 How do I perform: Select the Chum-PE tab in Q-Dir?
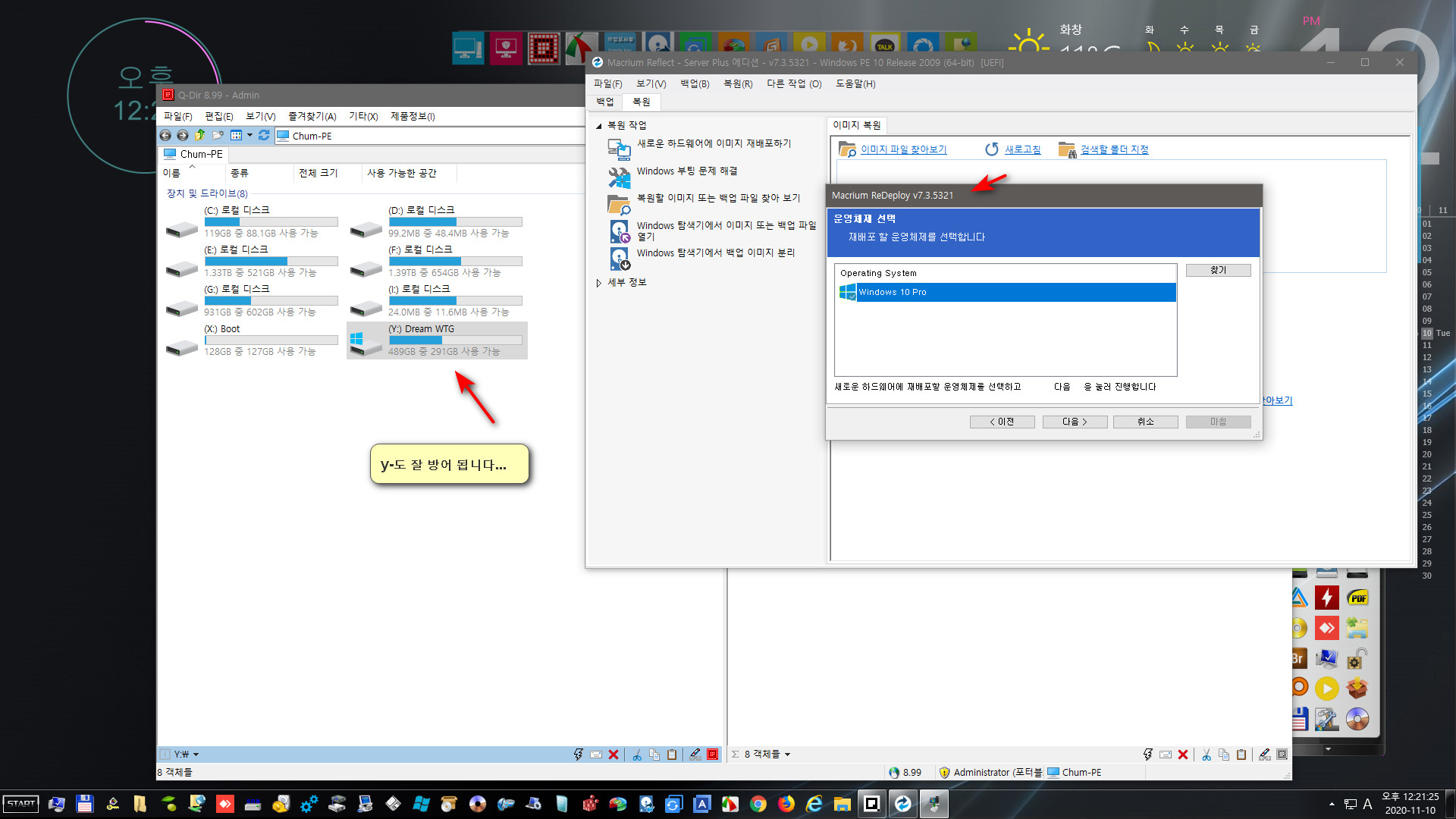tap(194, 154)
